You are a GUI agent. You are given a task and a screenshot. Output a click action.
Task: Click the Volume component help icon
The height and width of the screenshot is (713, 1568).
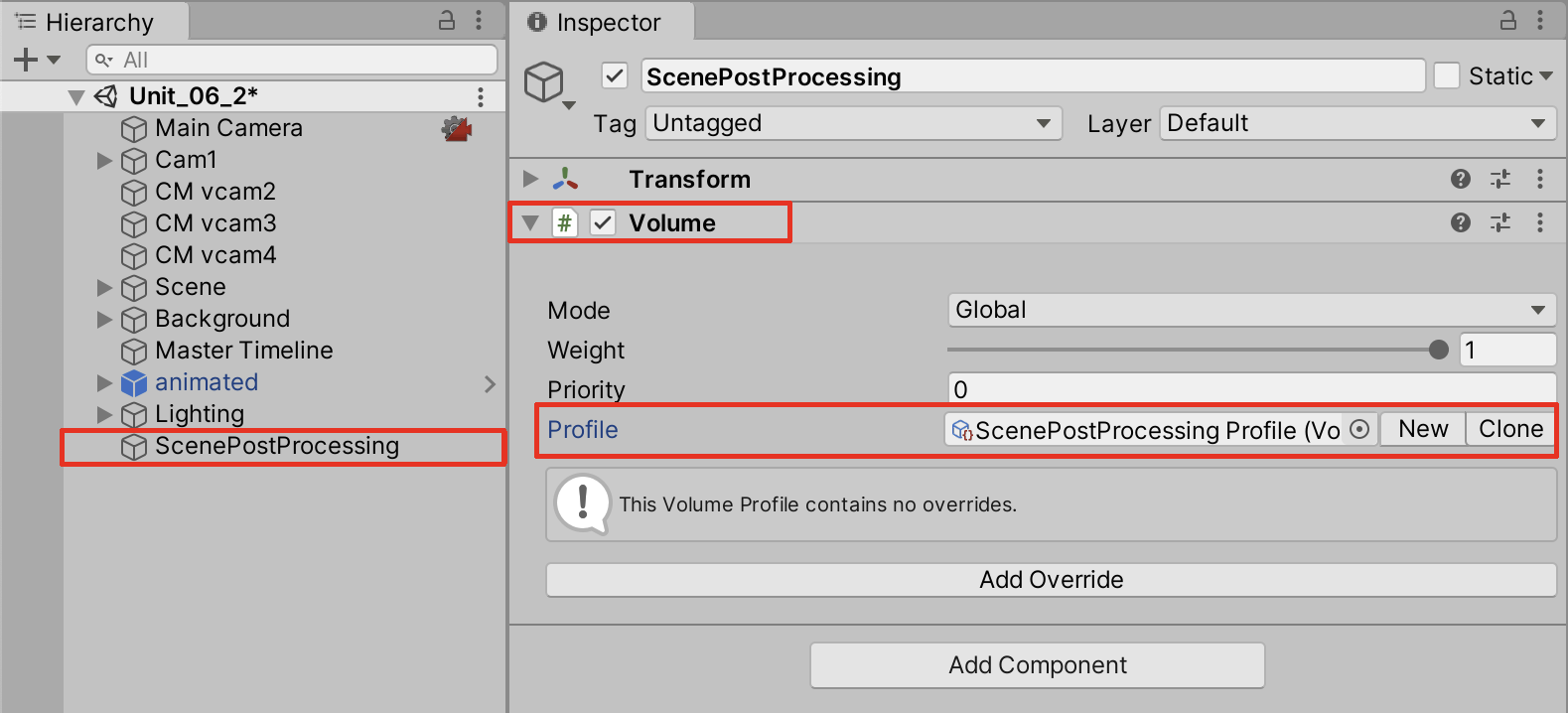[1460, 222]
